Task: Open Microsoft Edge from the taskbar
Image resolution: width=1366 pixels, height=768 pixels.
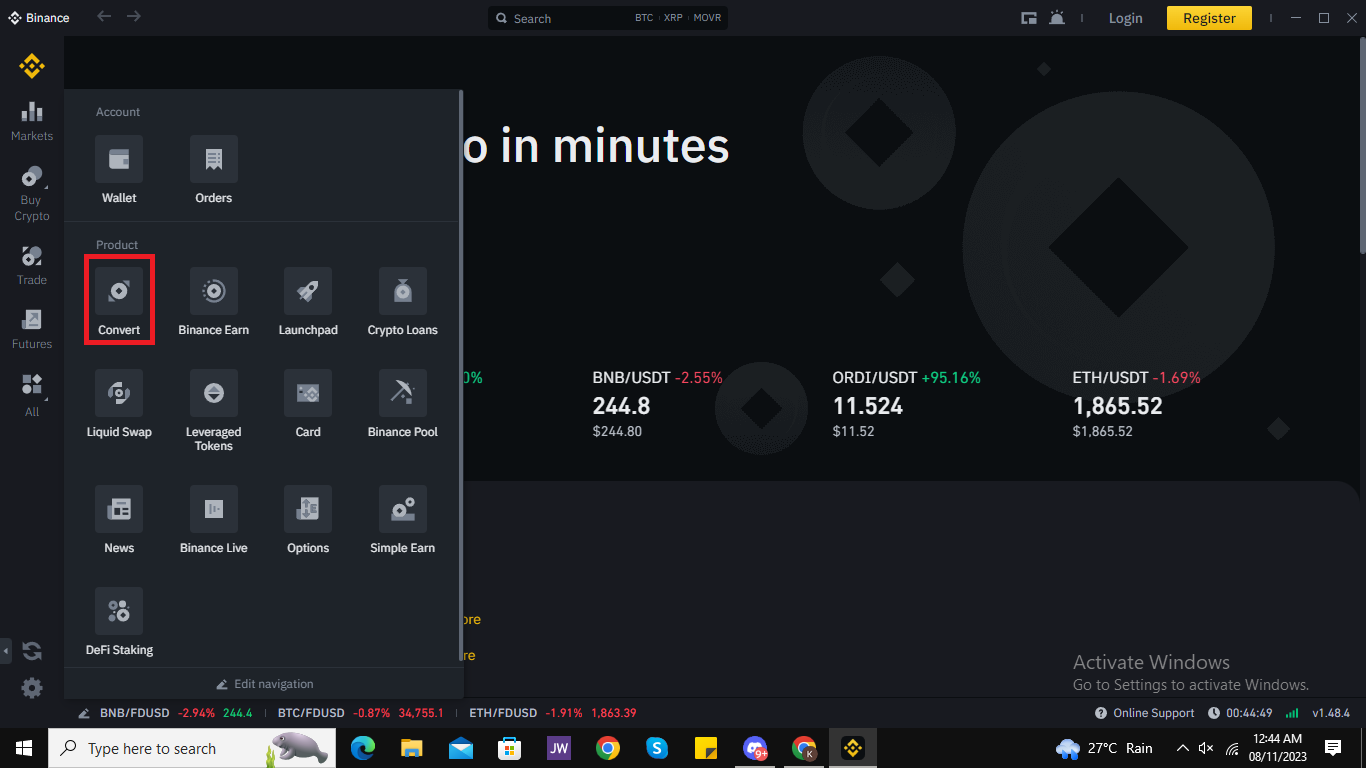Action: click(x=363, y=748)
